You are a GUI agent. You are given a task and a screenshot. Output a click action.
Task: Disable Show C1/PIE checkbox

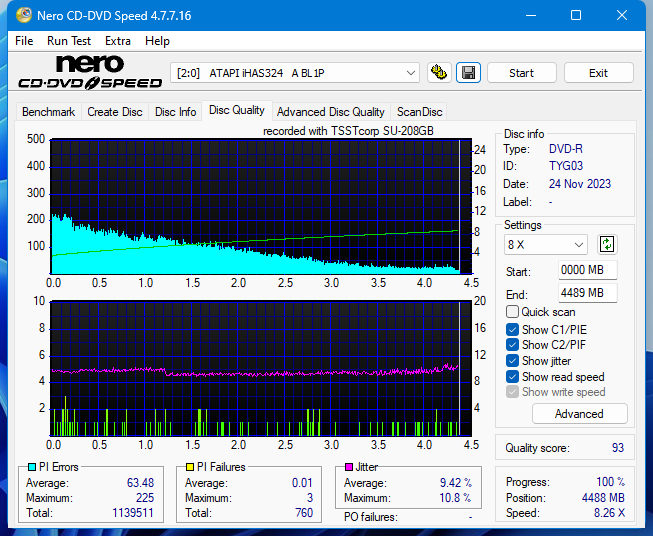click(512, 329)
